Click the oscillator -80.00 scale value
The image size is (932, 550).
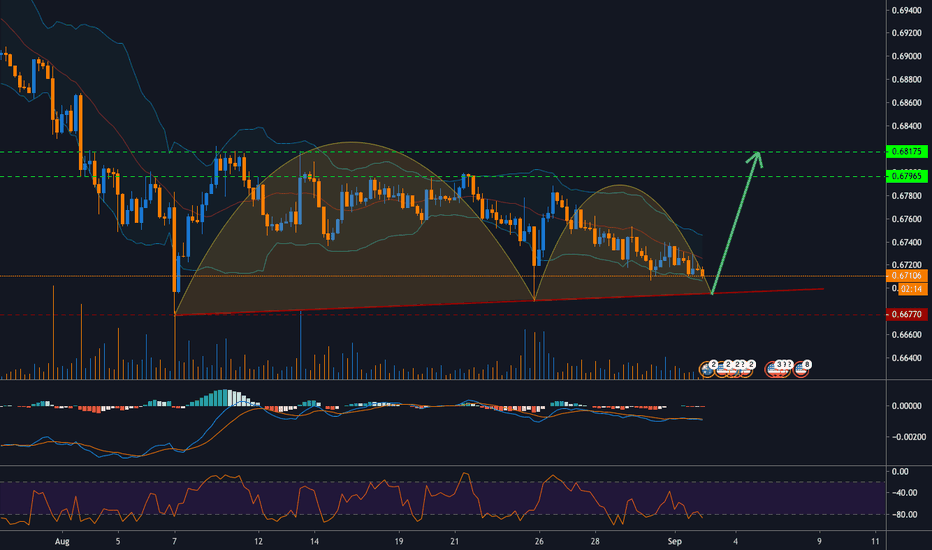tap(906, 515)
